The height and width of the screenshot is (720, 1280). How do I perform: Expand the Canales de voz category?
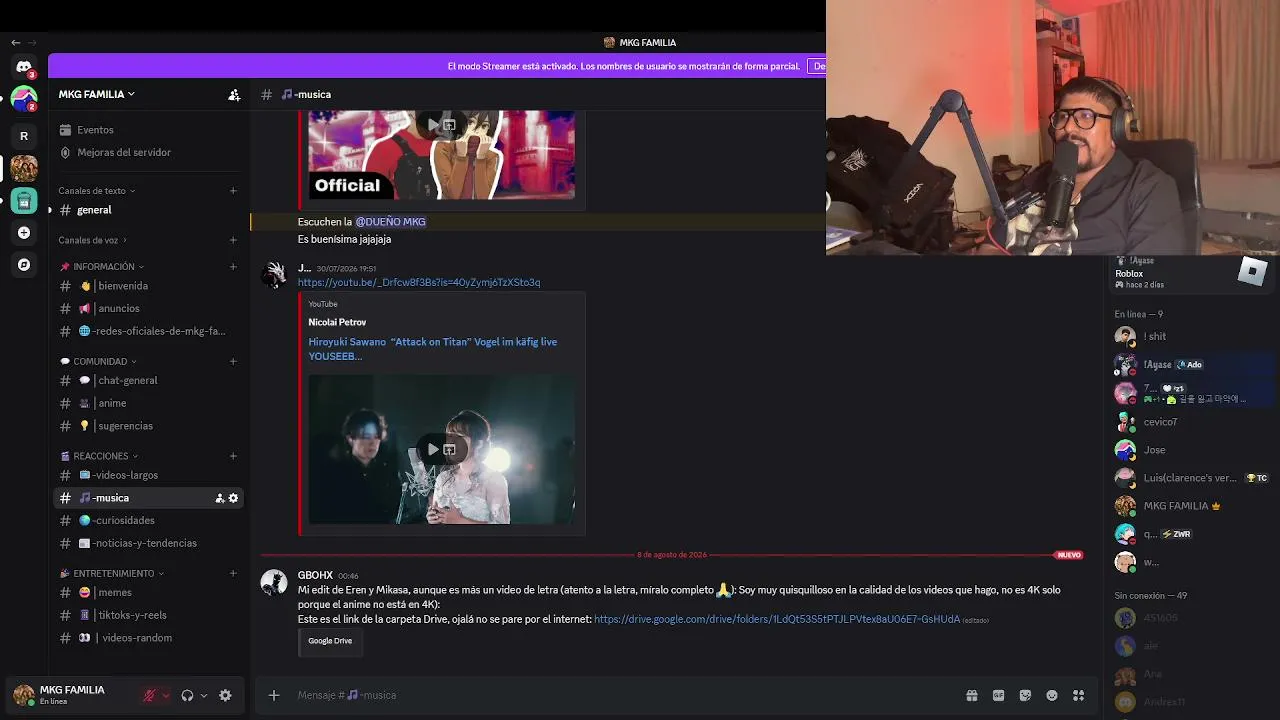coord(92,240)
